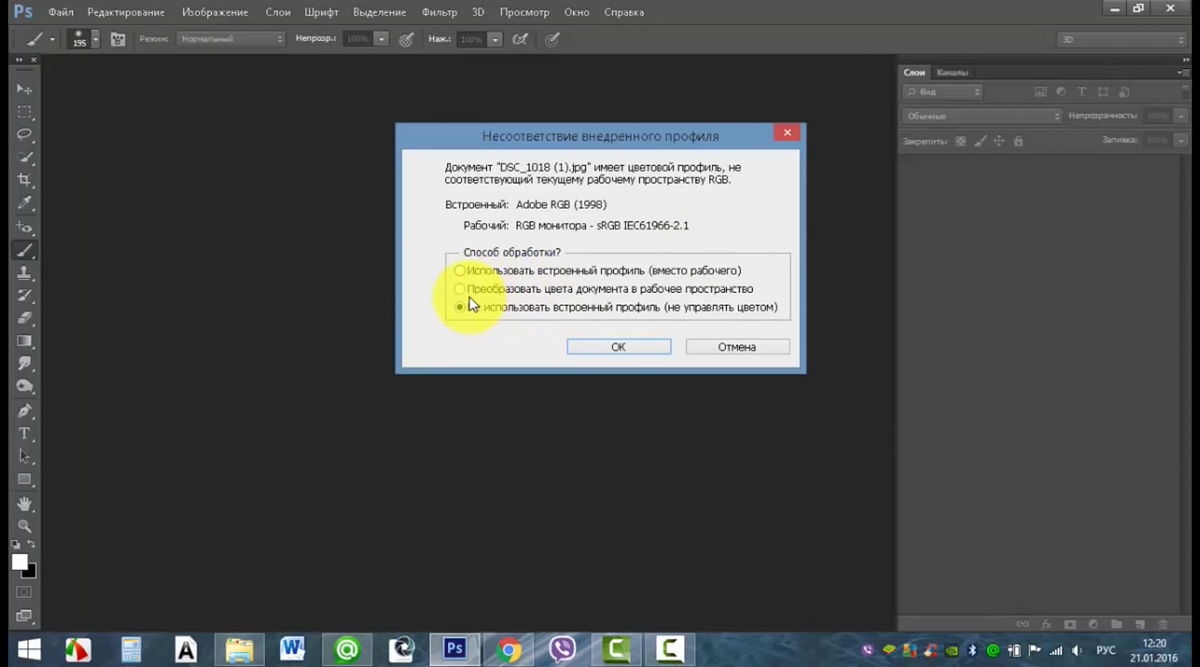Viewport: 1200px width, 667px height.
Task: Select the Eyedropper tool
Action: pyautogui.click(x=25, y=204)
